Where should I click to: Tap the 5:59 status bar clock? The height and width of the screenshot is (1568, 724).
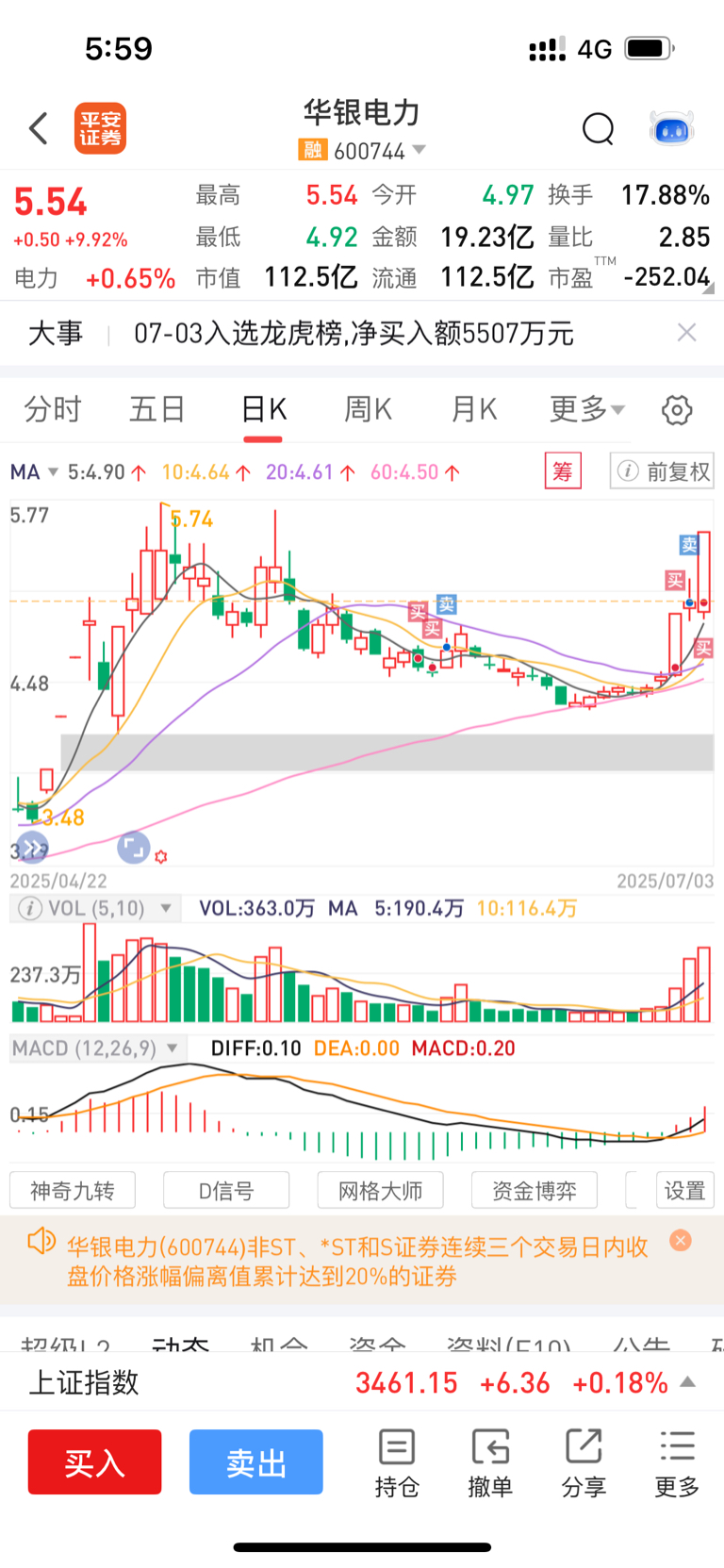pos(119,48)
